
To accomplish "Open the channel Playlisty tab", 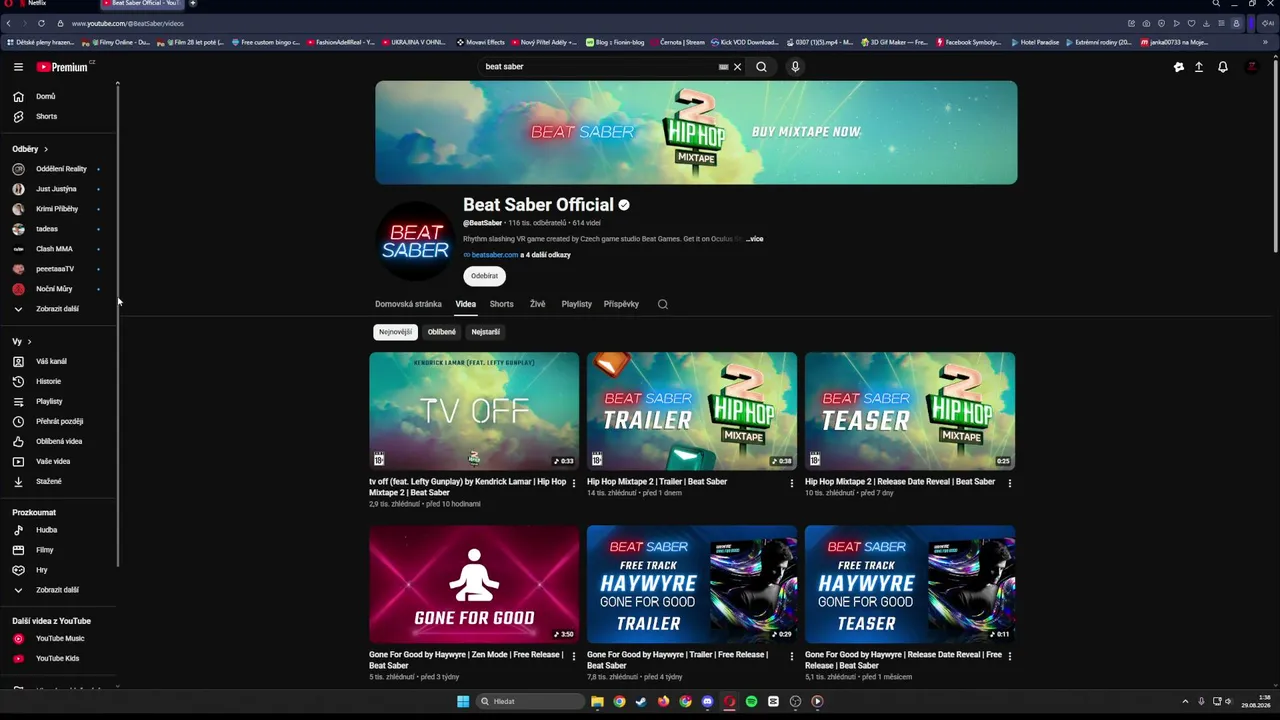I will 577,304.
